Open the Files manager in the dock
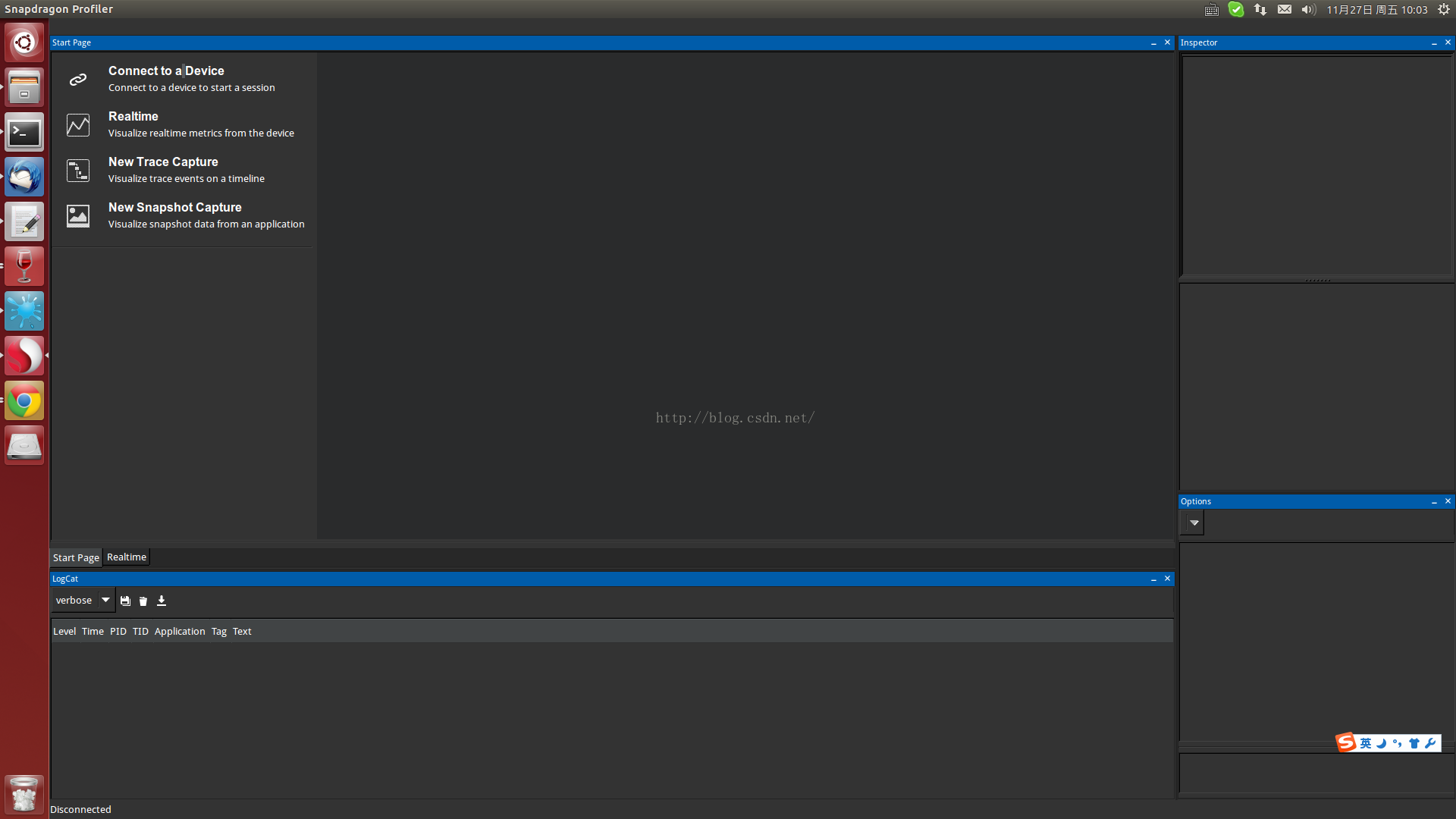The image size is (1456, 819). (24, 87)
